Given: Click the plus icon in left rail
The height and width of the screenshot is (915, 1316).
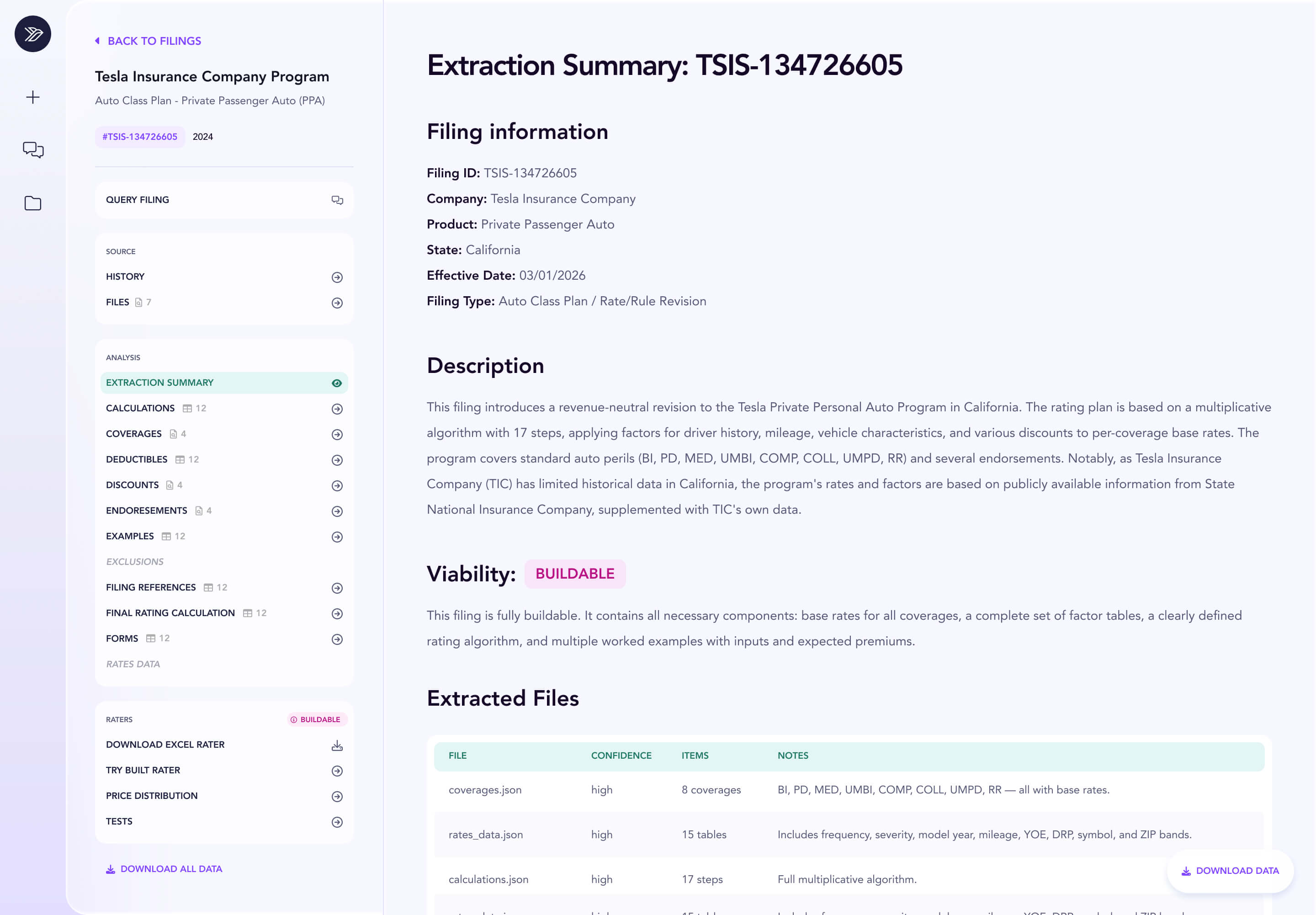Looking at the screenshot, I should [x=32, y=97].
